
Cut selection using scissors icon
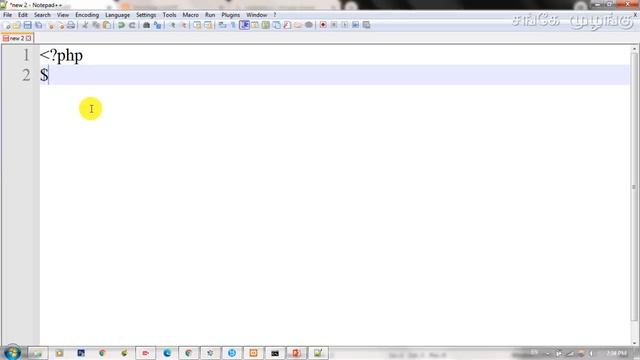[85, 25]
